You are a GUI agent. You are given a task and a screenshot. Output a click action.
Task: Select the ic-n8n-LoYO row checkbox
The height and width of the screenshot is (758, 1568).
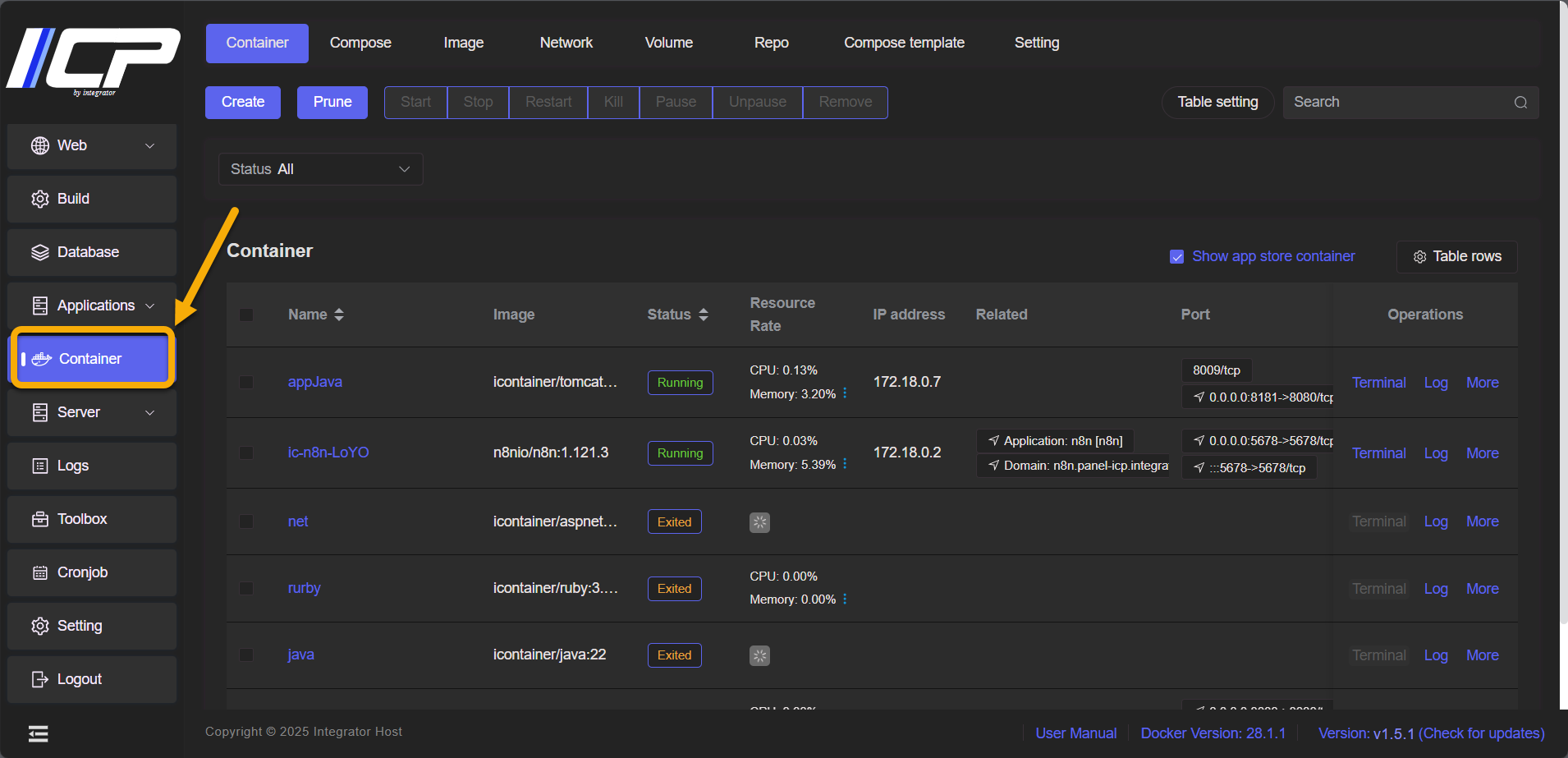246,453
